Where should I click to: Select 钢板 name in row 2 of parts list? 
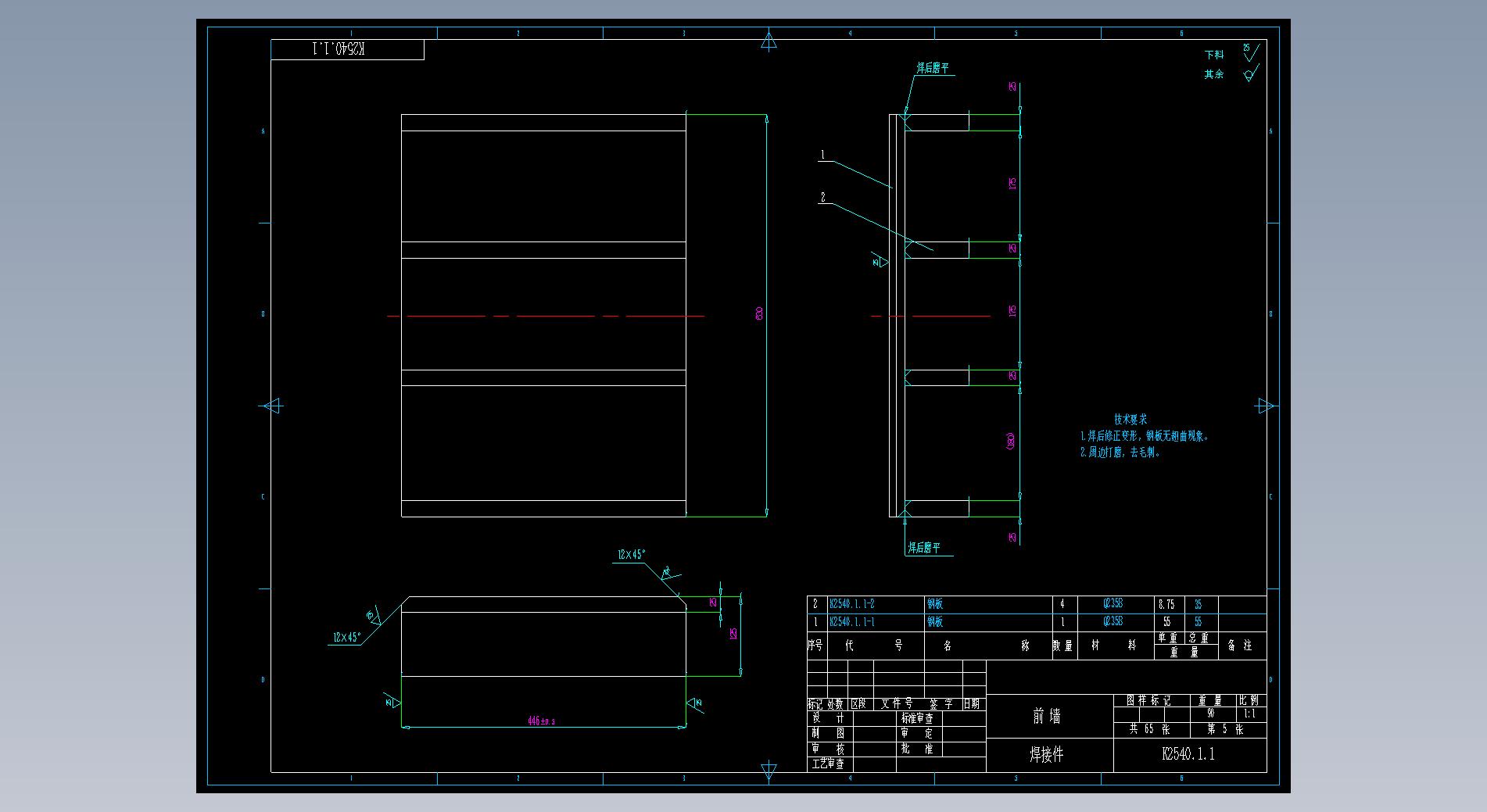pos(935,604)
